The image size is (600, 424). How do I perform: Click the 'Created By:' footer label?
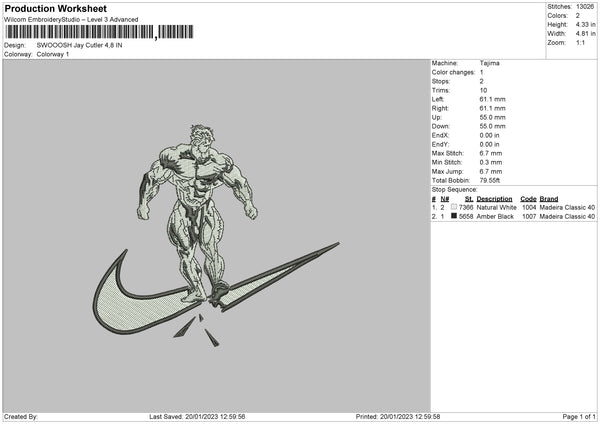click(x=21, y=417)
